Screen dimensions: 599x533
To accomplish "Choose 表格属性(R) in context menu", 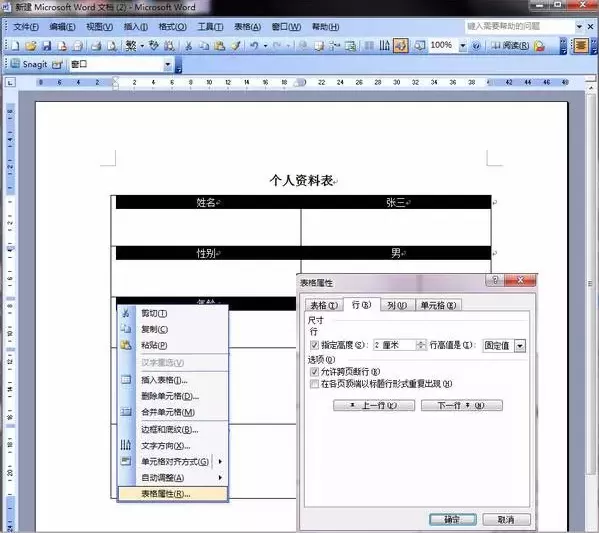I will [173, 494].
